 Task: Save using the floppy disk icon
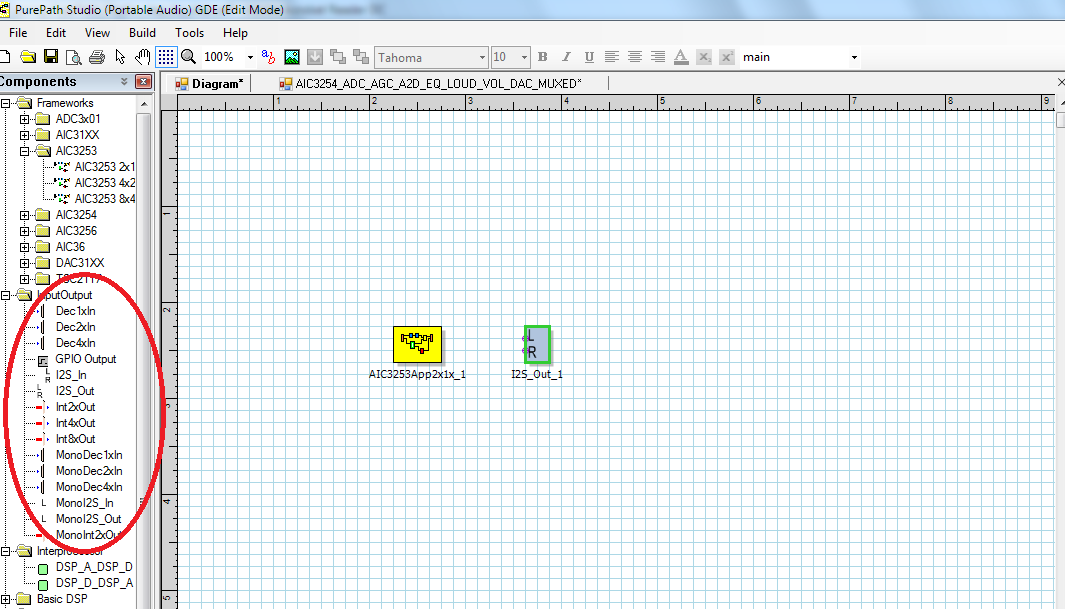point(51,57)
